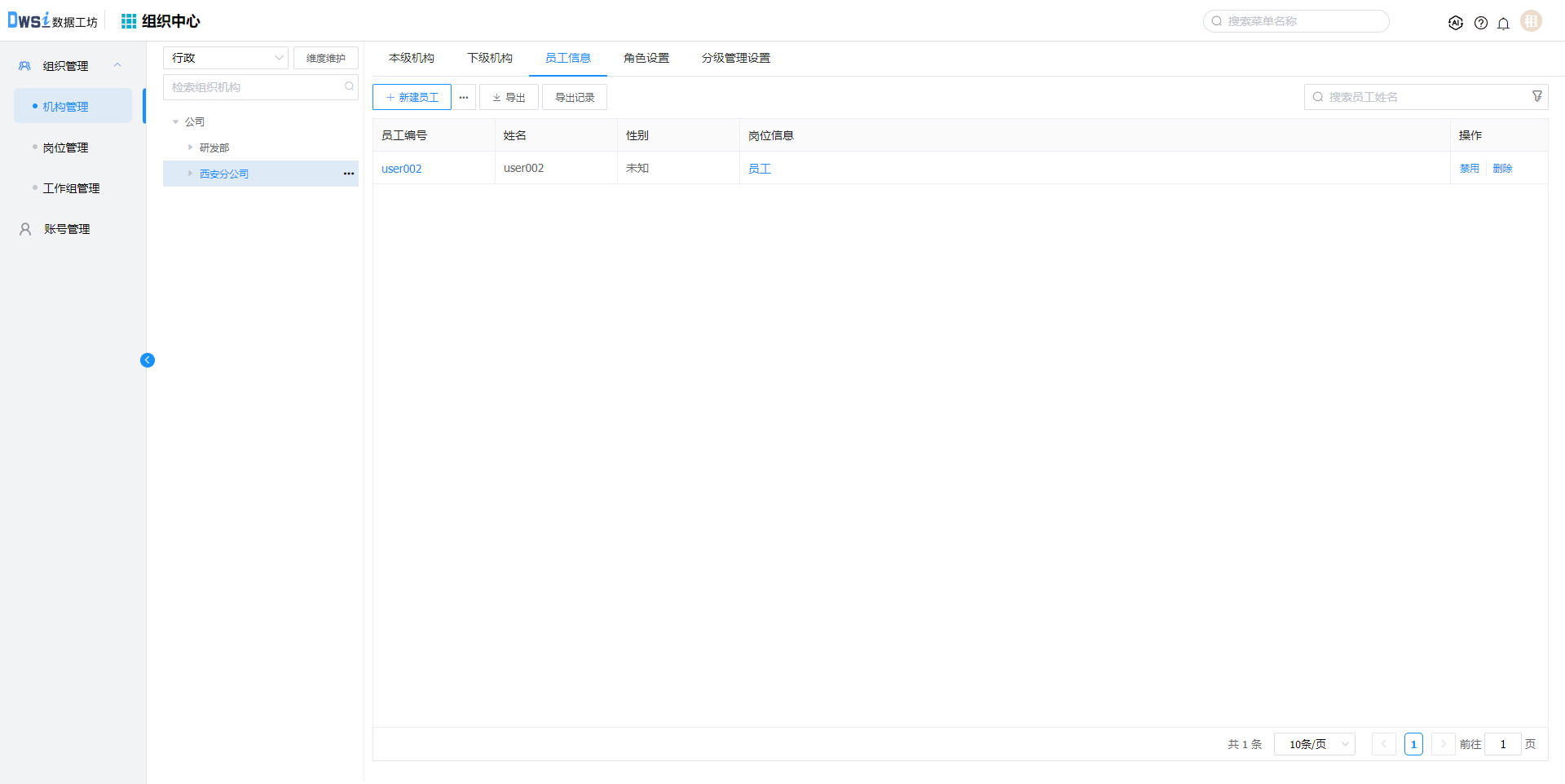
Task: Switch to the 角色设置 tab
Action: click(646, 58)
